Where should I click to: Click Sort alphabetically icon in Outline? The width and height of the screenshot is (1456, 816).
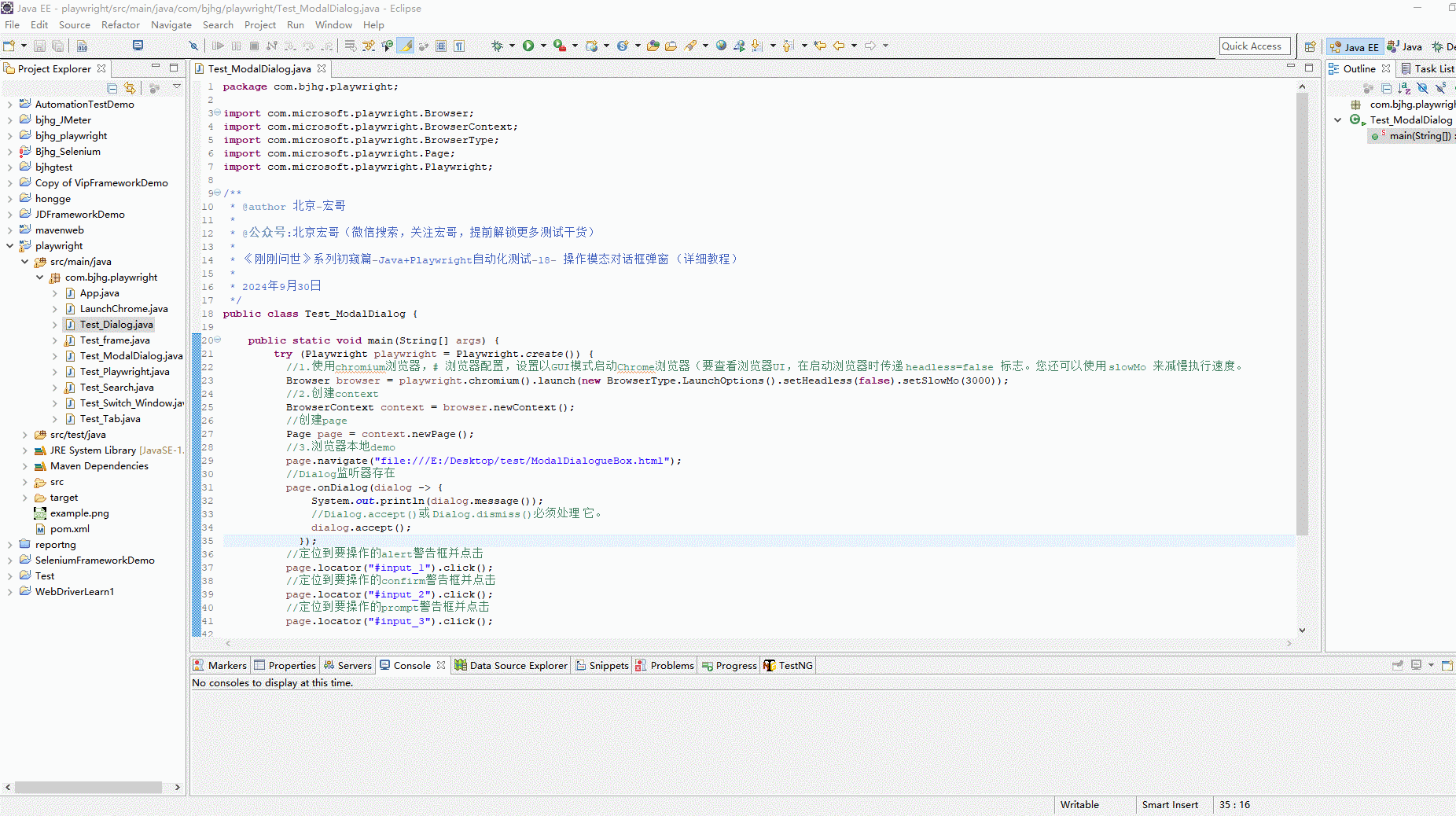coord(1404,88)
